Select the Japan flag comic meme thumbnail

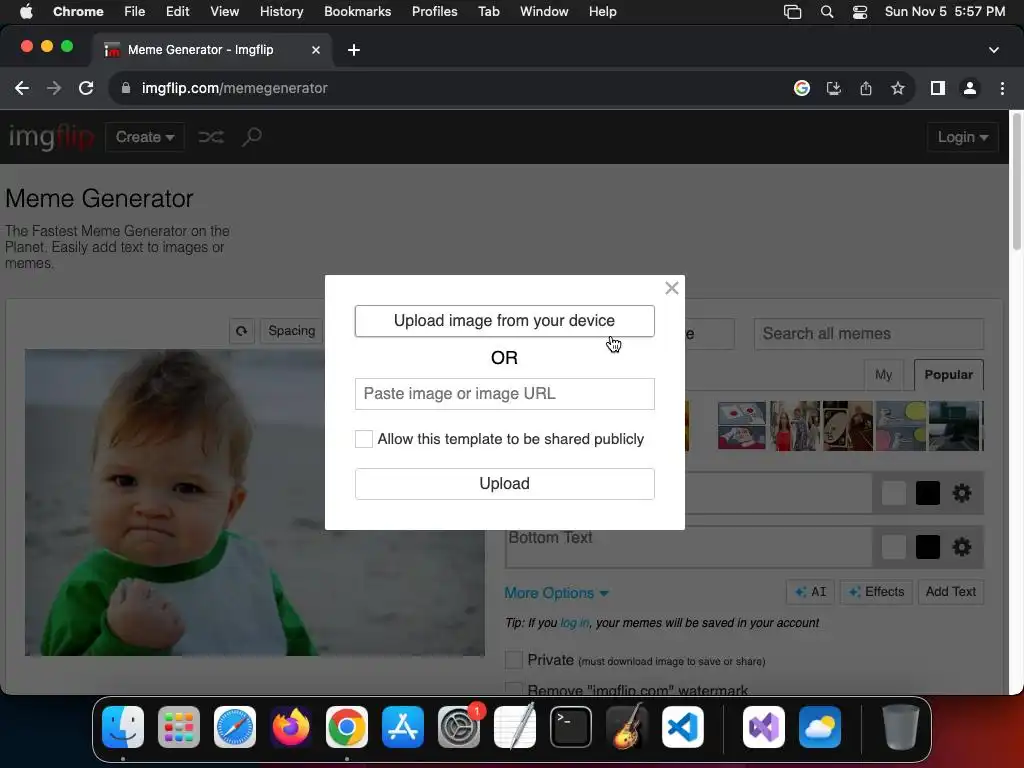point(741,426)
